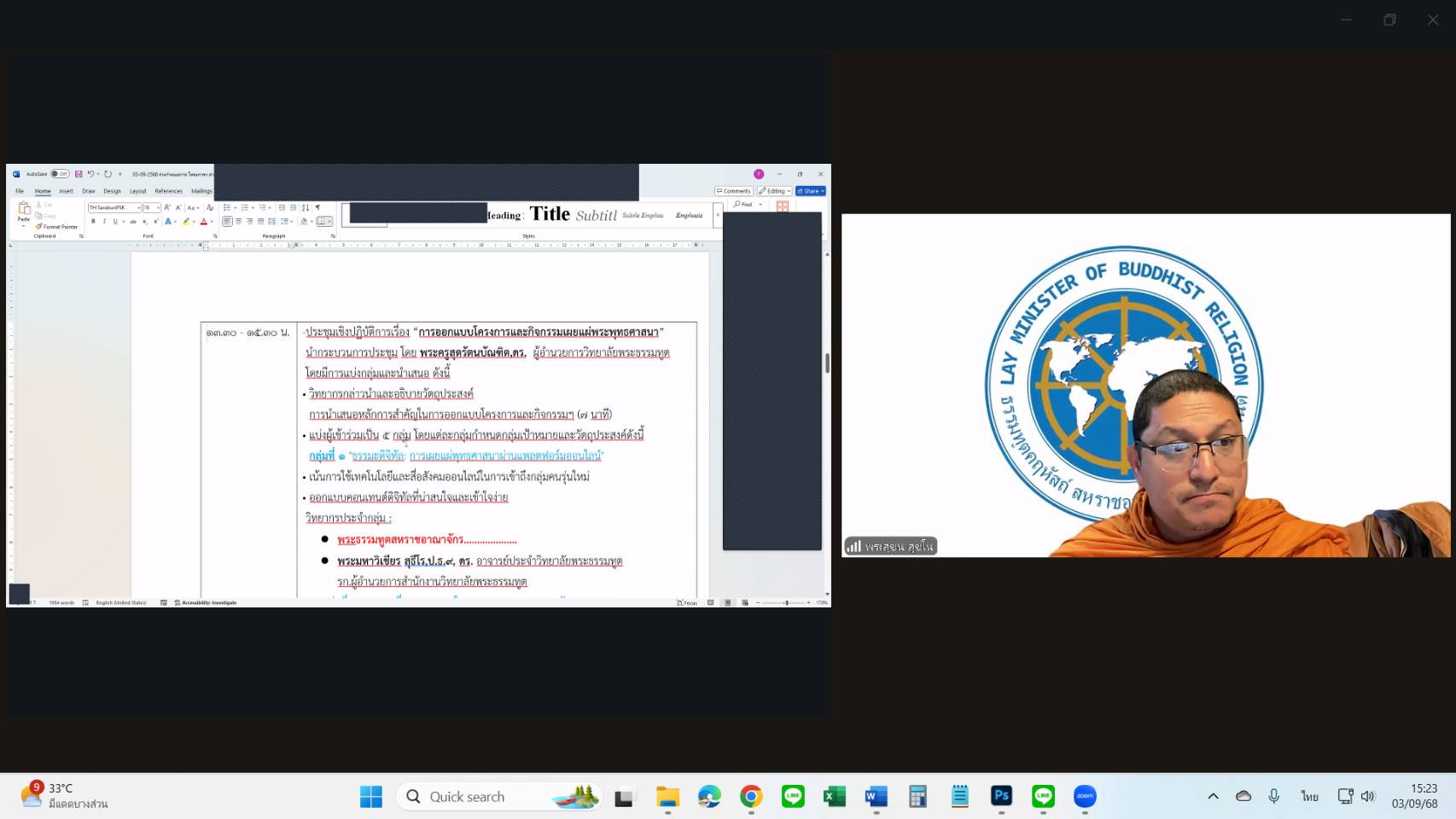Click the Text Effects blue A icon
Screen dimensions: 1456x819
click(168, 222)
